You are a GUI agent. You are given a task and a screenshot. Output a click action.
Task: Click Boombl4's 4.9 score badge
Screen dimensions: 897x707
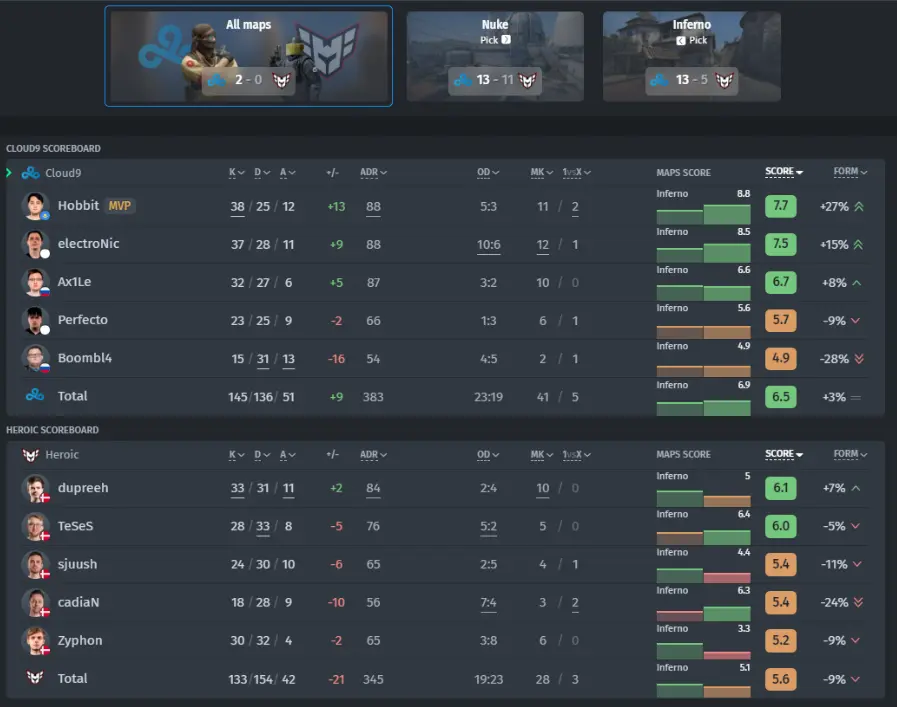(780, 359)
